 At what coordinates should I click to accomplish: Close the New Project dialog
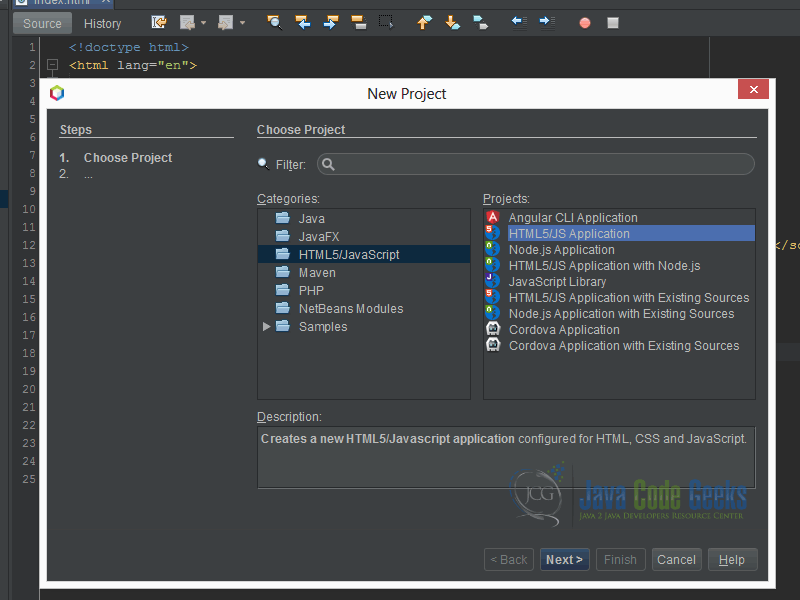[753, 89]
